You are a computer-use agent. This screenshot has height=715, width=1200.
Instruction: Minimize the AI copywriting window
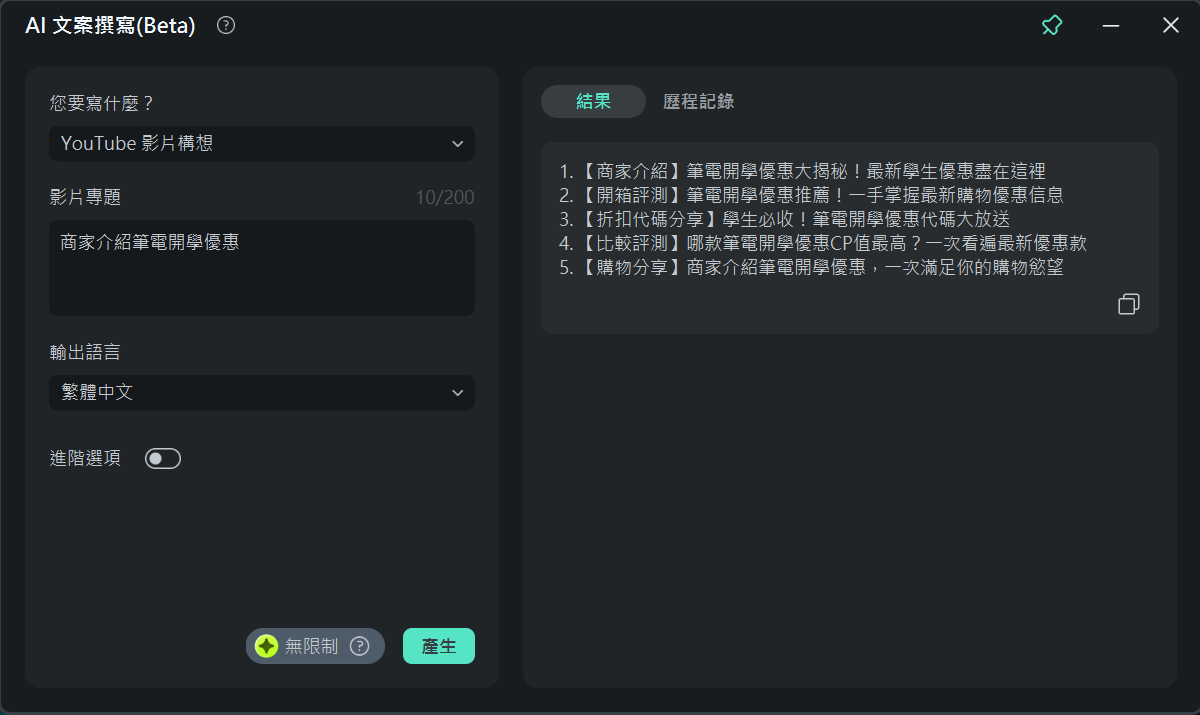pos(1111,26)
